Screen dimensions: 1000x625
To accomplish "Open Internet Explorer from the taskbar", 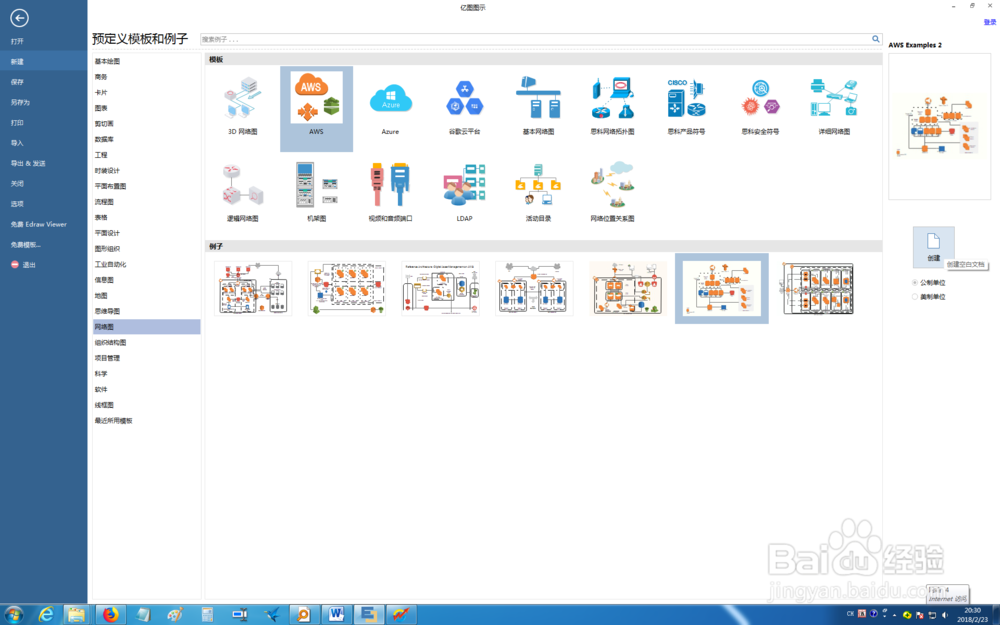I will coord(46,614).
